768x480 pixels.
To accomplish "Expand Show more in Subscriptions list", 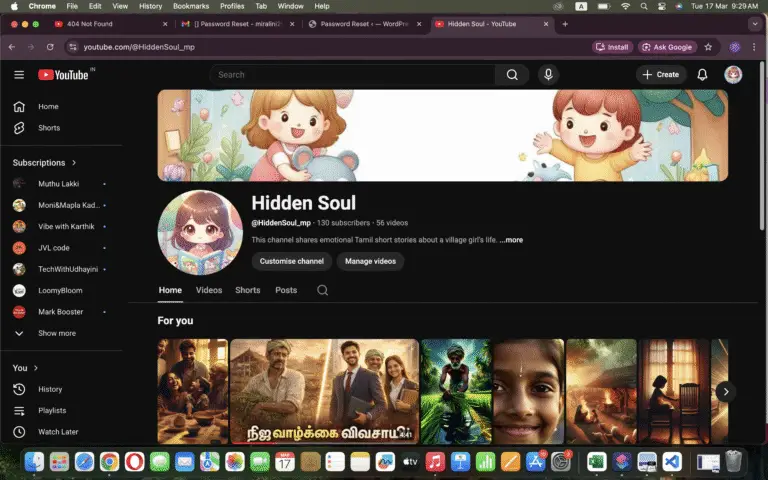I will coord(56,333).
